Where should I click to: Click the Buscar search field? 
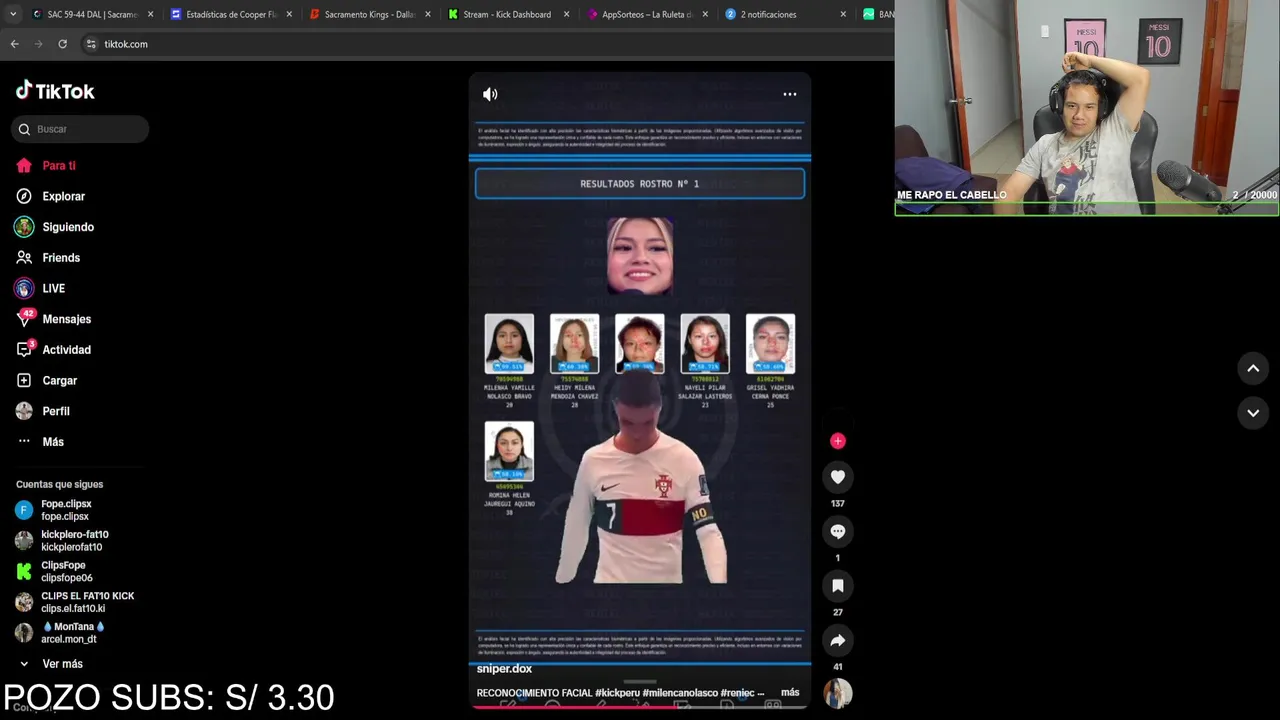click(81, 129)
